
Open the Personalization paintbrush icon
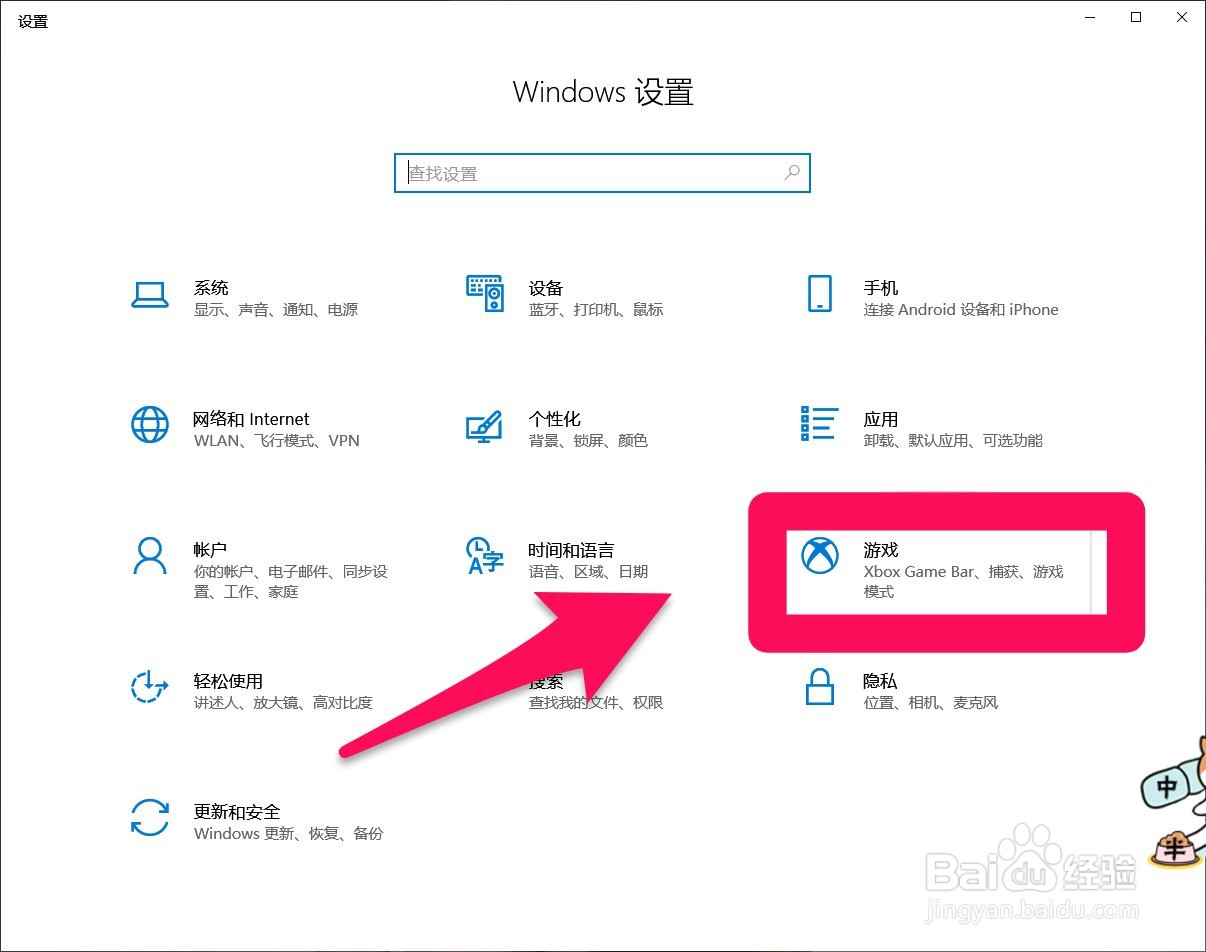coord(484,425)
